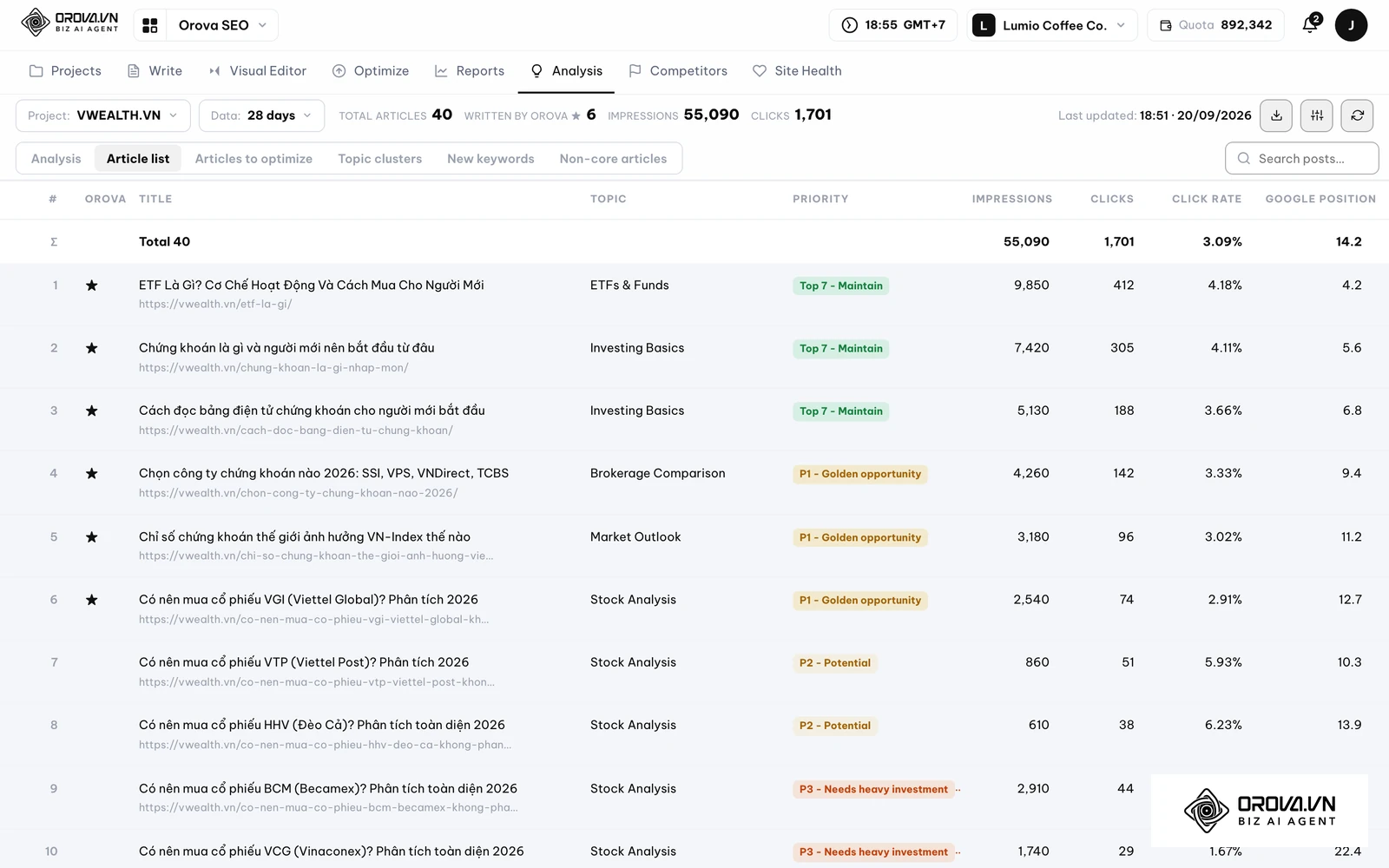The width and height of the screenshot is (1389, 868).
Task: Click the clock icon beside 18:55
Action: [x=850, y=25]
